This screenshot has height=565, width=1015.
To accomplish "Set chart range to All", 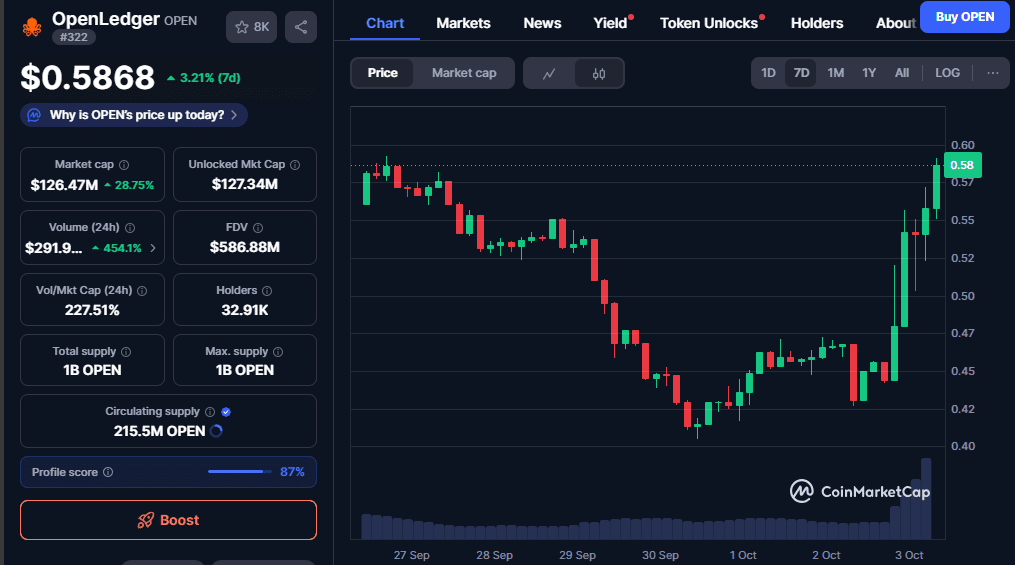I will 902,73.
